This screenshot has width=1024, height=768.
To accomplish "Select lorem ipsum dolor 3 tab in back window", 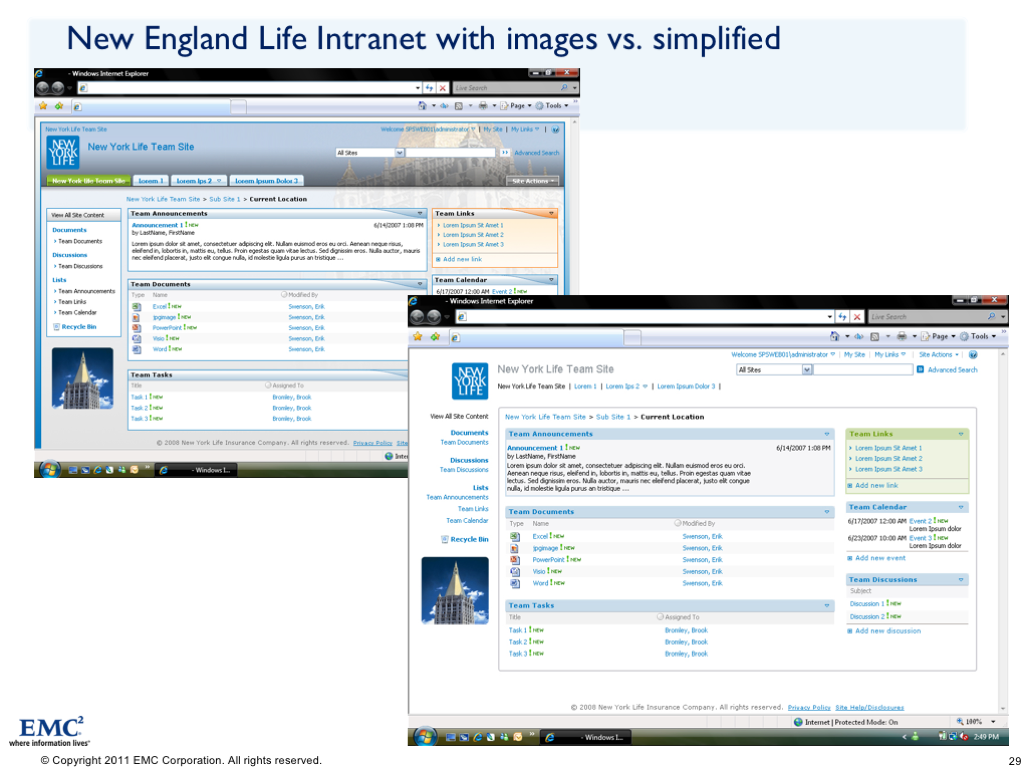I will pyautogui.click(x=266, y=181).
